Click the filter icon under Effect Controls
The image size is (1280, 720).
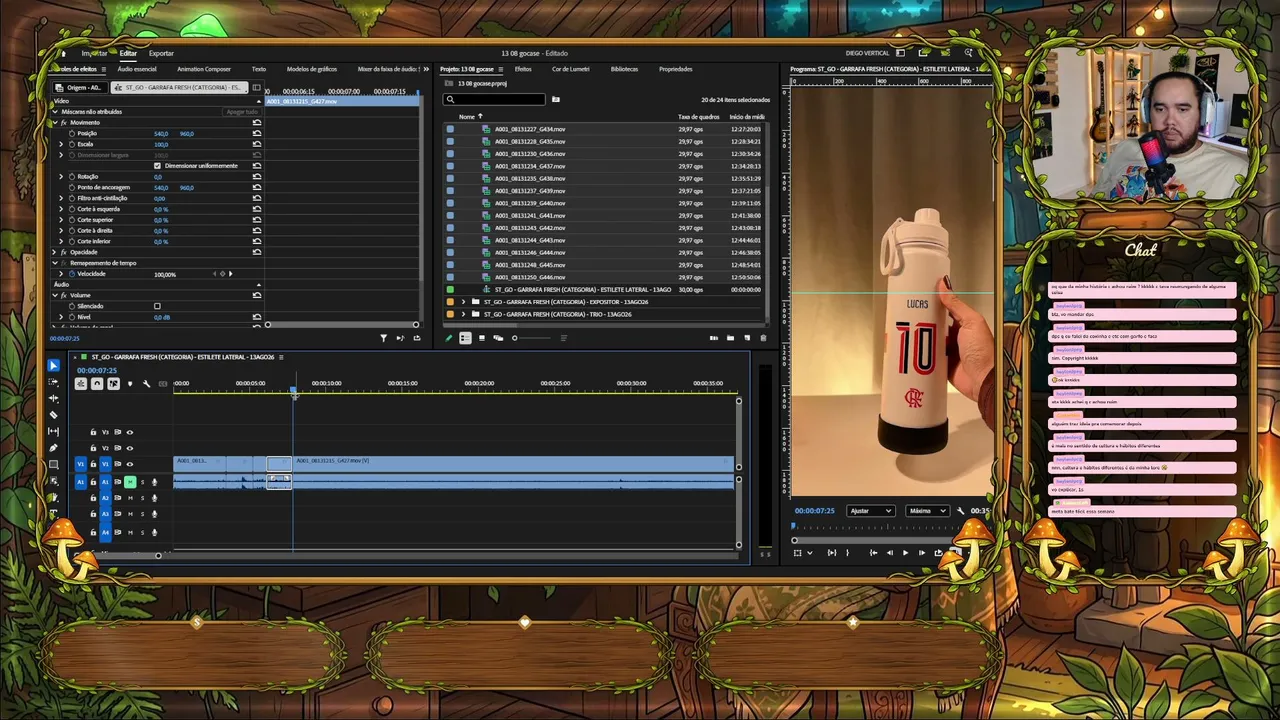[383, 338]
